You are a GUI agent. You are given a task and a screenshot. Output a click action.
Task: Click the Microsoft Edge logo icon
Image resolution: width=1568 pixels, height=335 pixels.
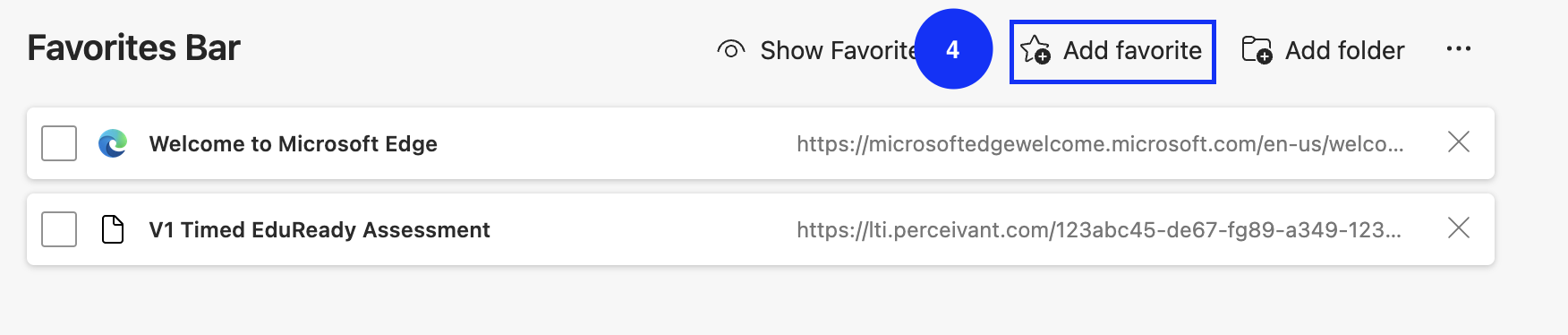113,143
